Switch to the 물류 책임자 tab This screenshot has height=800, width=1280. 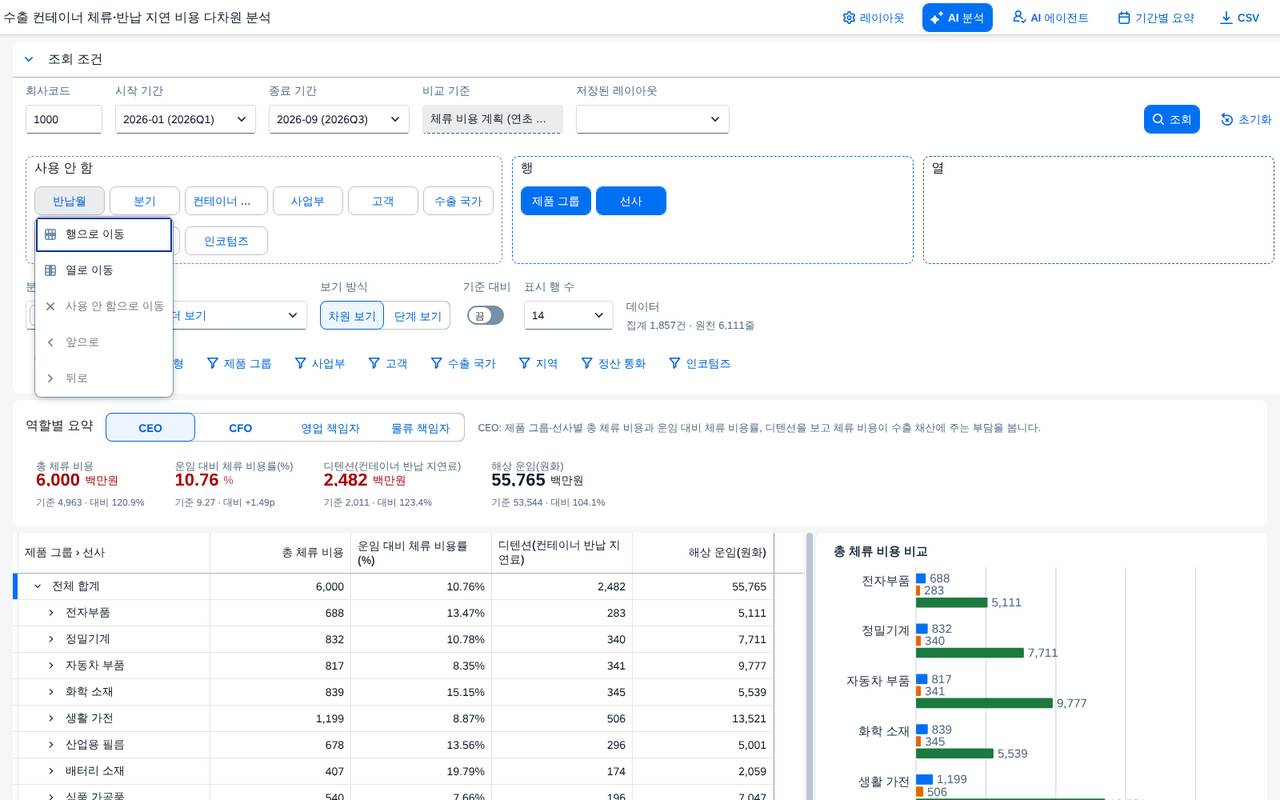tap(420, 428)
